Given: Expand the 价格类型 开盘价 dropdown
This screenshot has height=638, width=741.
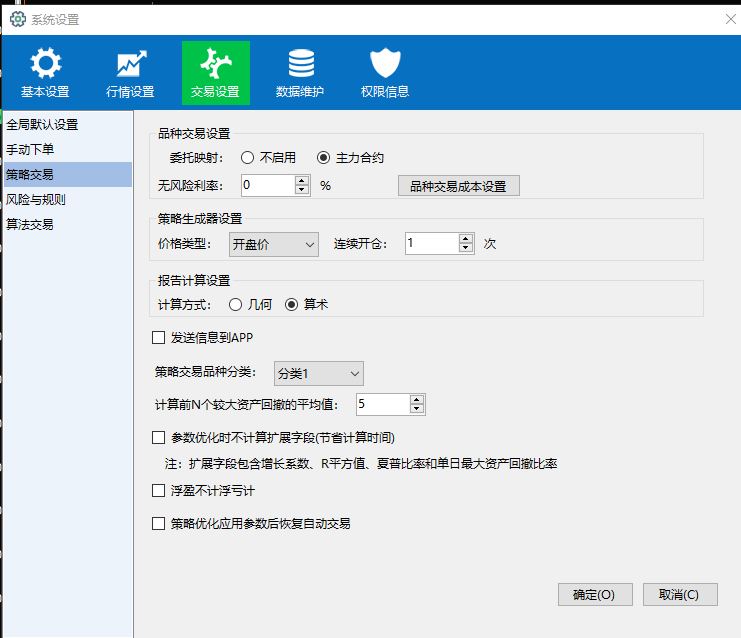Looking at the screenshot, I should 273,244.
